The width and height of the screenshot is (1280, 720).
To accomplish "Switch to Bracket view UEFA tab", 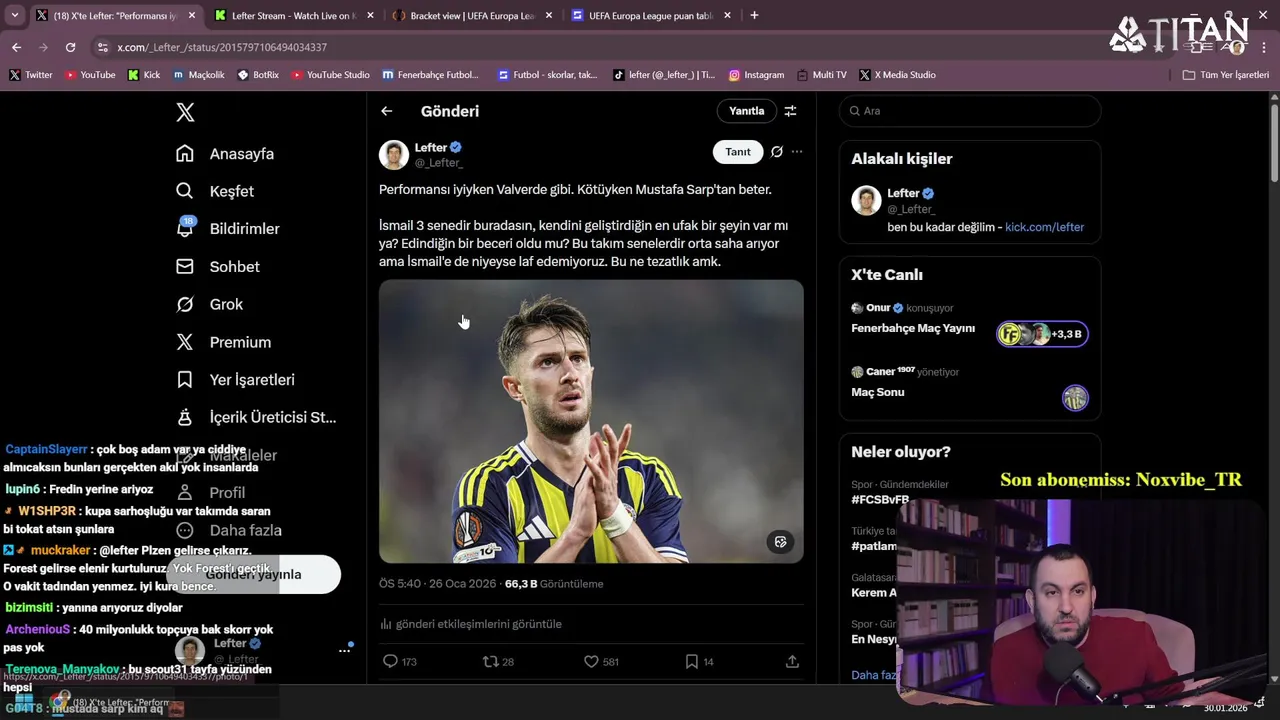I will coord(472,16).
